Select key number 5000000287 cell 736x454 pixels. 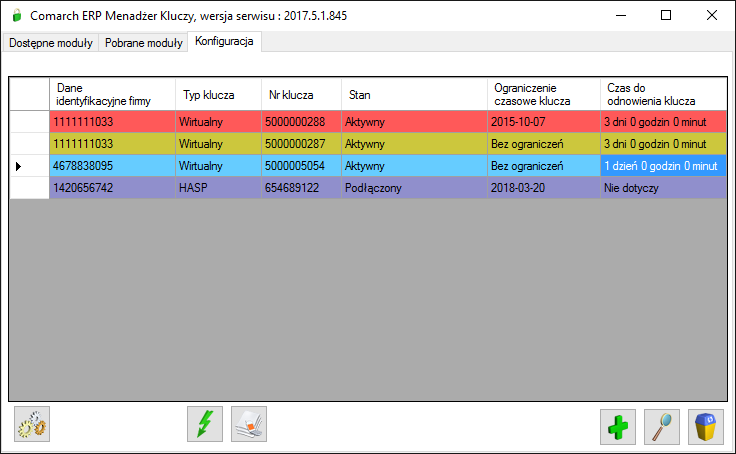[301, 144]
